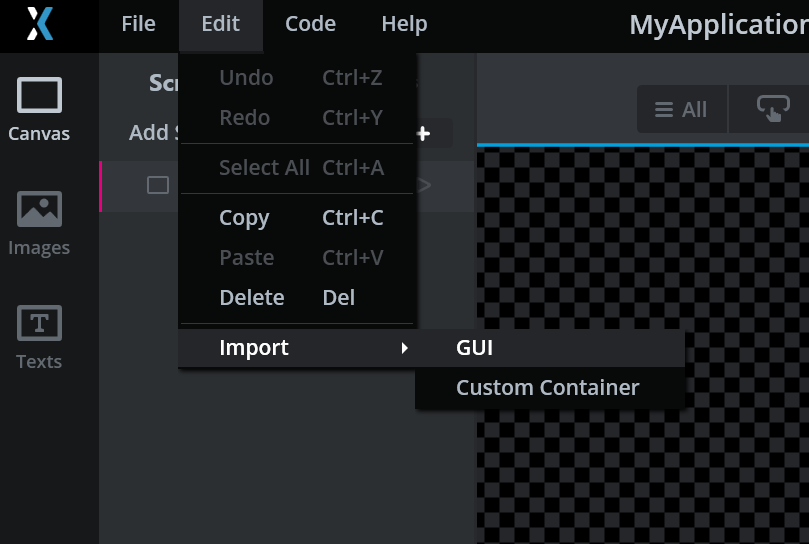Add a new screen with plus icon
The width and height of the screenshot is (809, 544).
[424, 134]
